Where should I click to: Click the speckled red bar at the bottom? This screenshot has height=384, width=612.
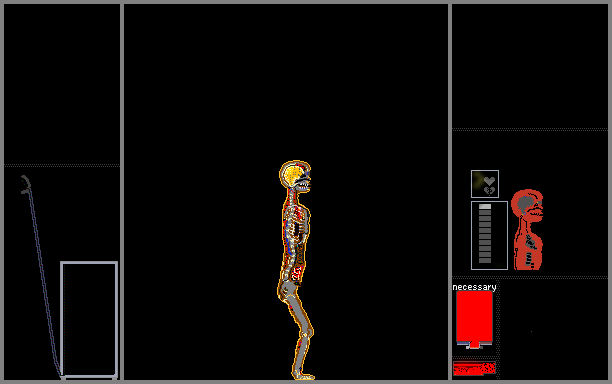[474, 368]
